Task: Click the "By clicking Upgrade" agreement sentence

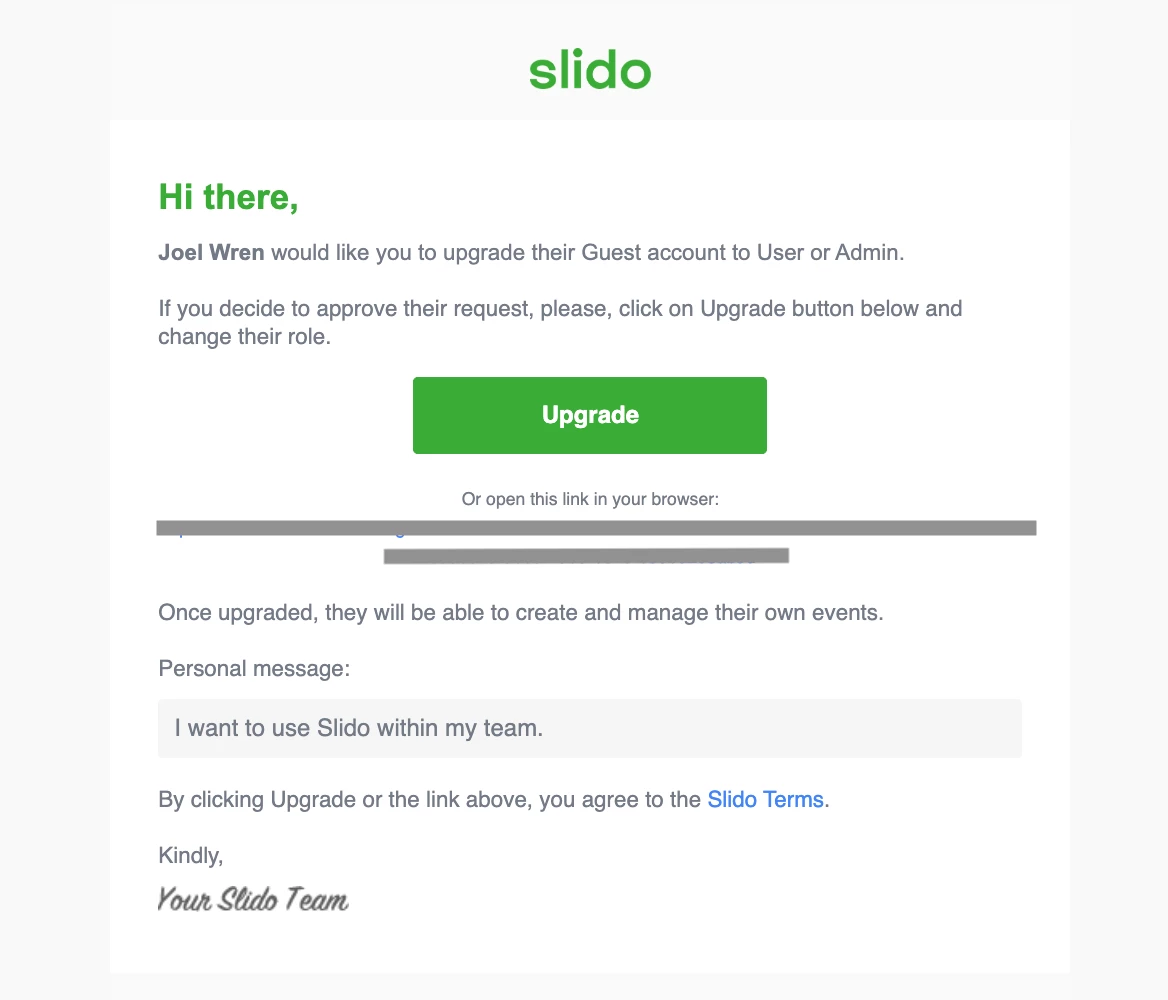Action: pyautogui.click(x=494, y=800)
